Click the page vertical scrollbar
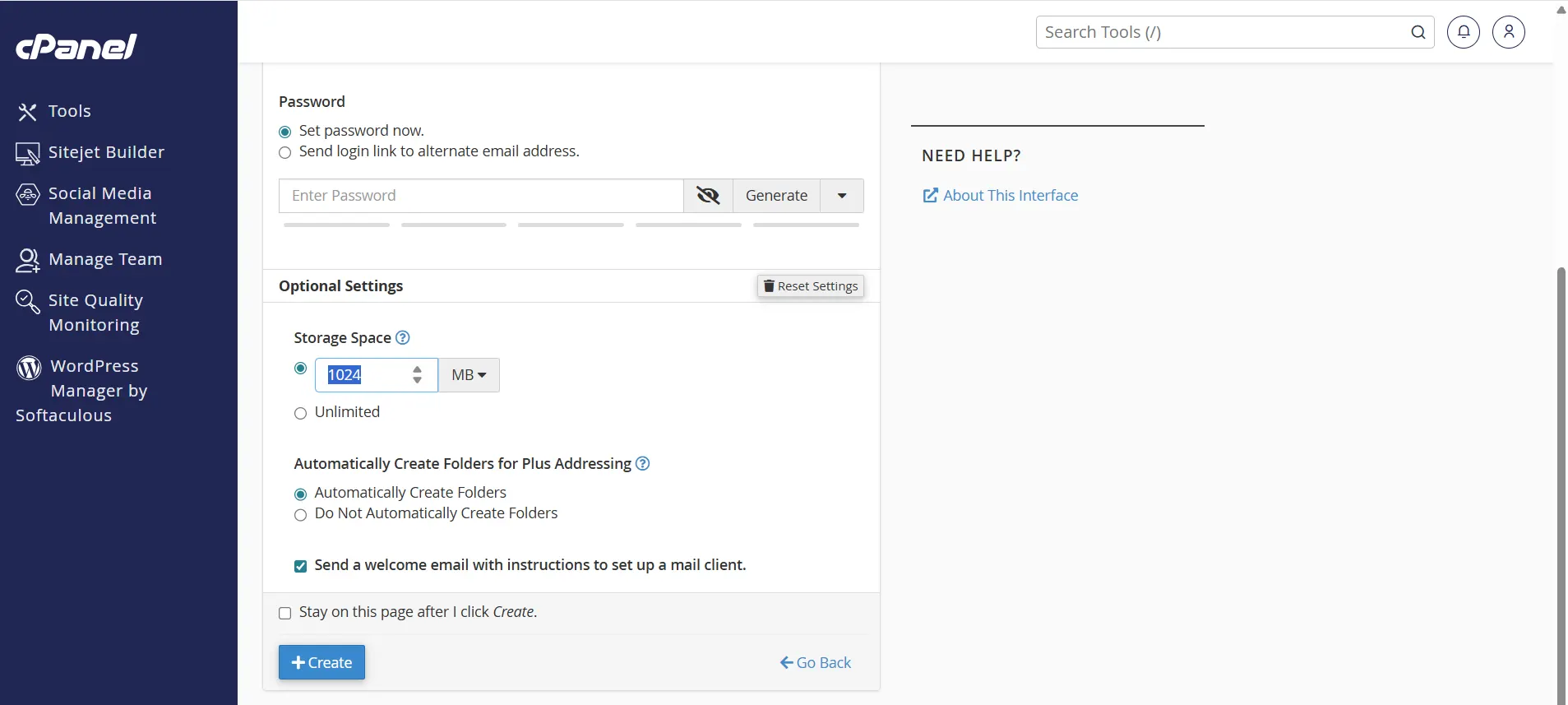The width and height of the screenshot is (1568, 705). (1561, 485)
